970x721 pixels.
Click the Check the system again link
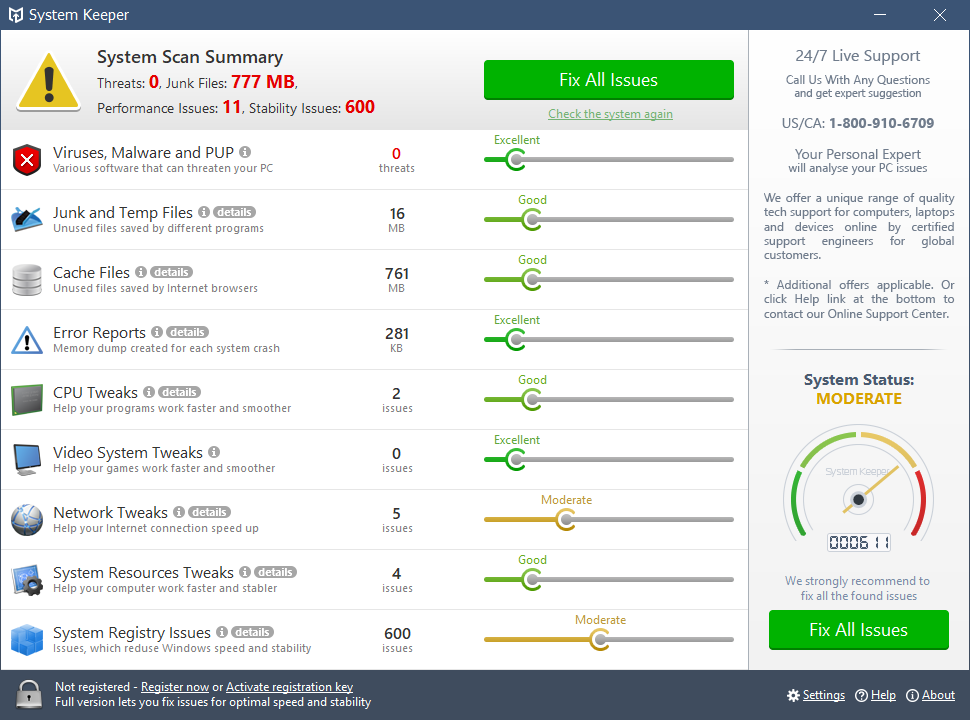click(x=610, y=114)
